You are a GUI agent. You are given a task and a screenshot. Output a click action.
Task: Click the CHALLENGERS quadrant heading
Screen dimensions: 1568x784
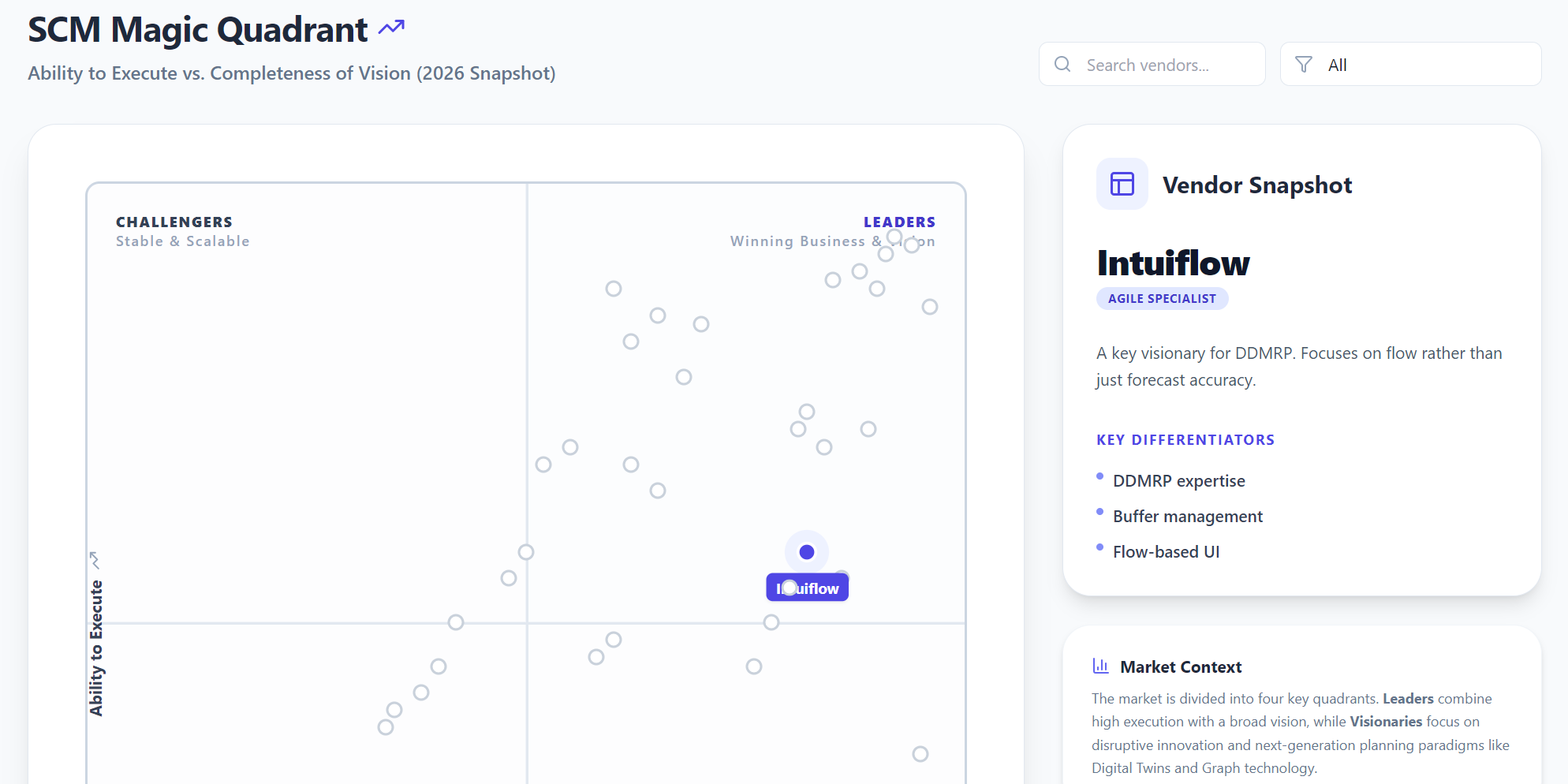(174, 222)
